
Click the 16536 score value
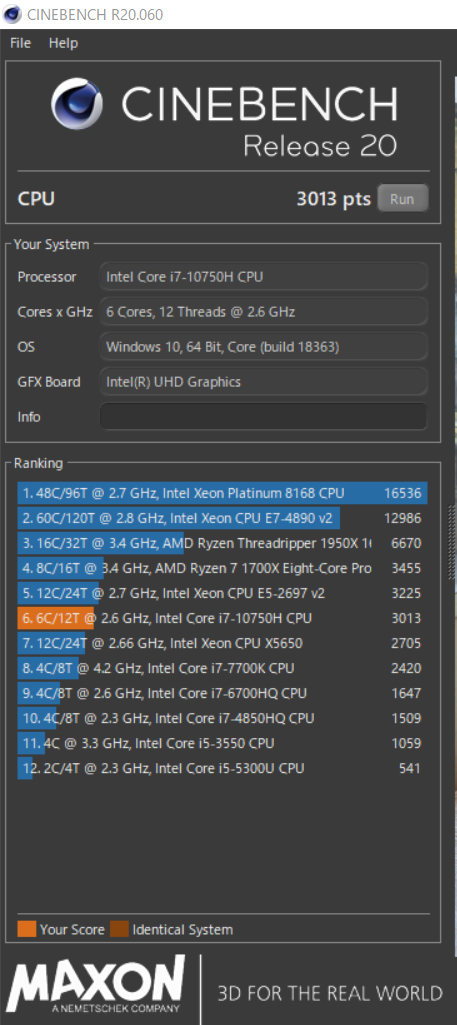click(x=402, y=493)
